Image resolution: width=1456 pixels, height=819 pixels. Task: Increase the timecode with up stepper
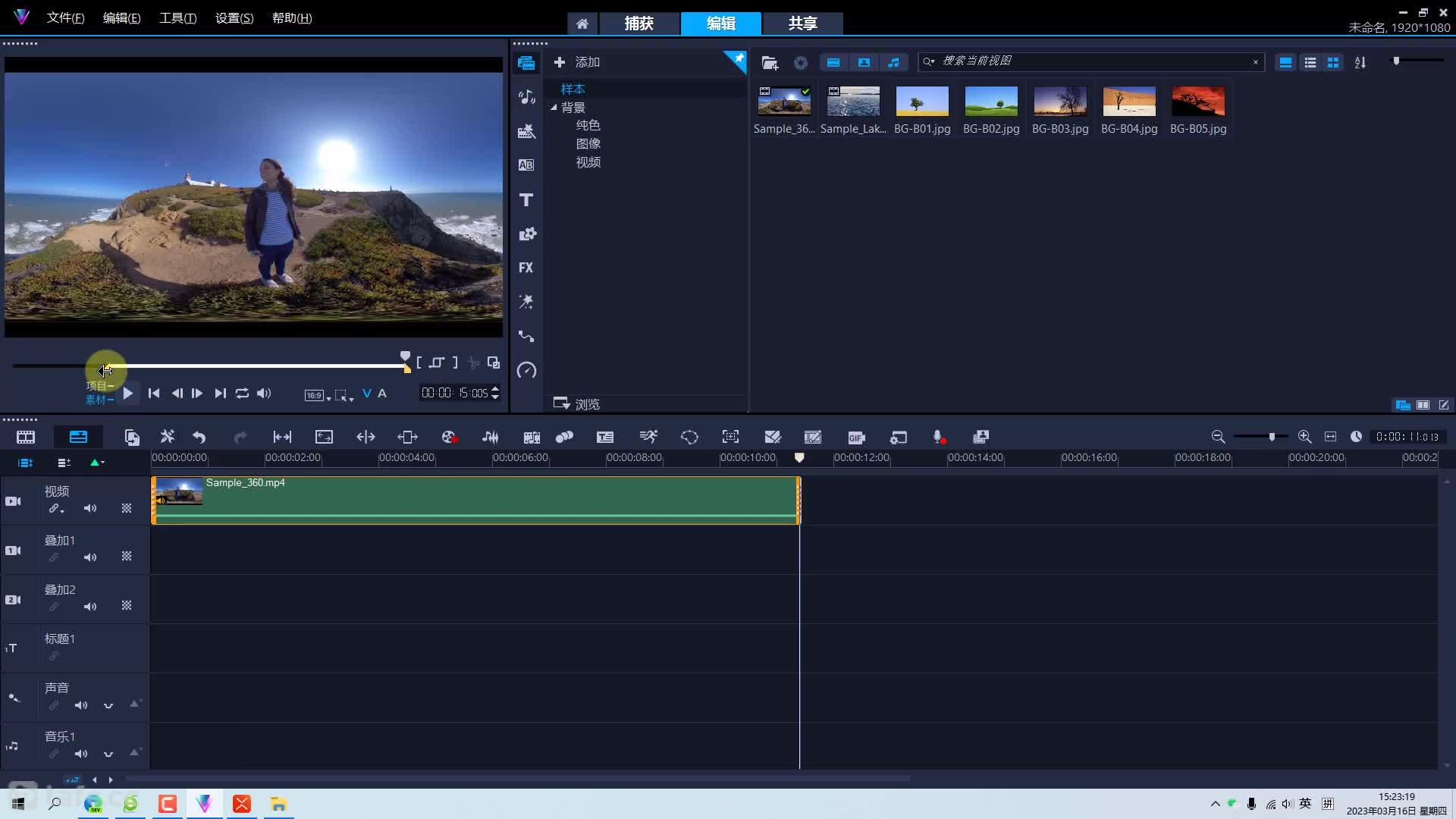coord(495,388)
